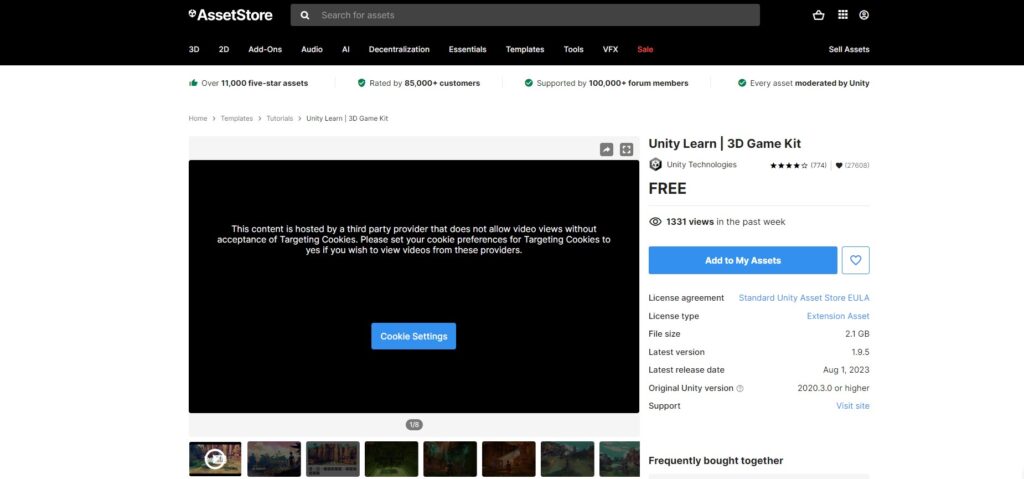Open the apps grid icon
This screenshot has height=479, width=1024.
[842, 15]
